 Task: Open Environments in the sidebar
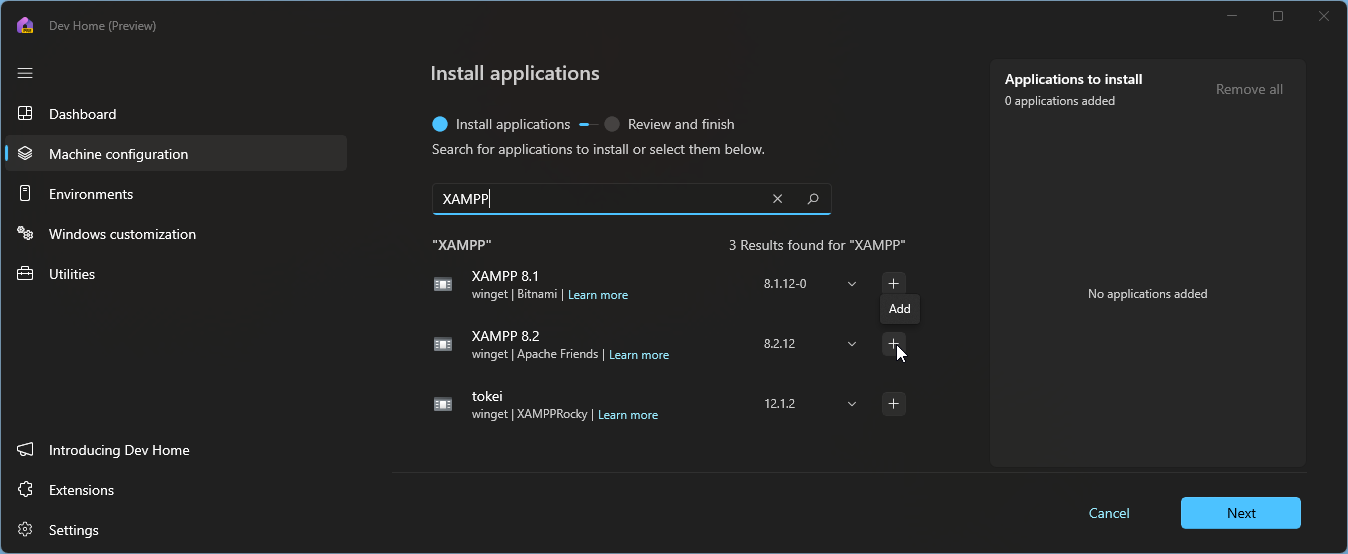pyautogui.click(x=91, y=194)
